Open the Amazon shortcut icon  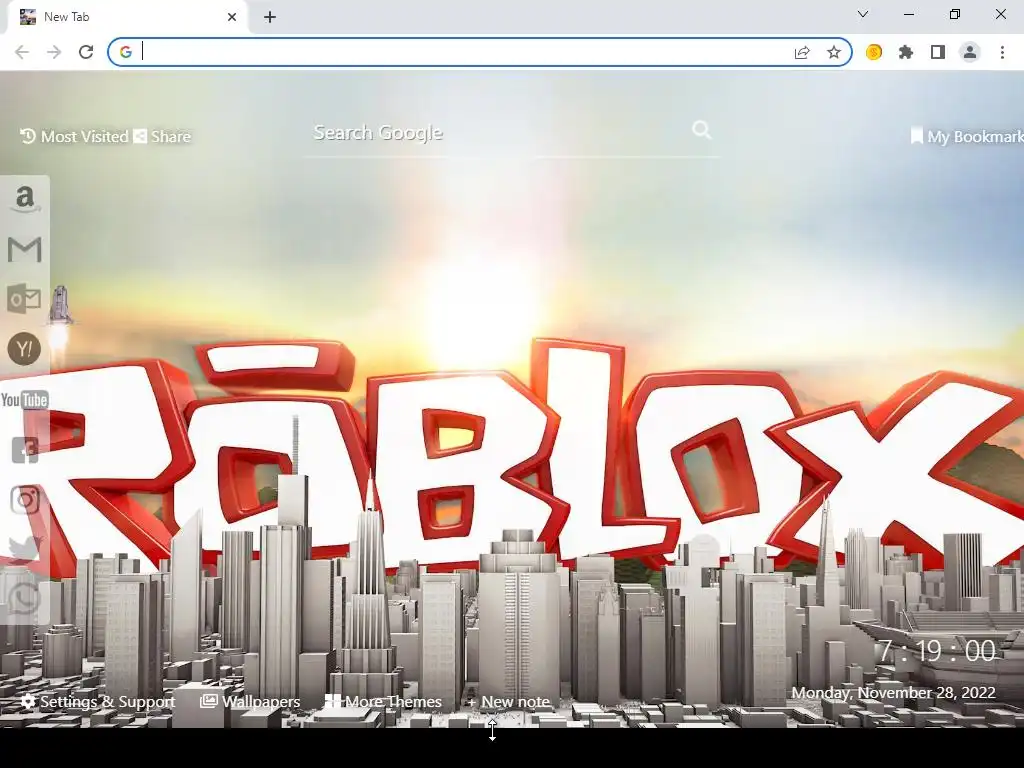[x=25, y=199]
